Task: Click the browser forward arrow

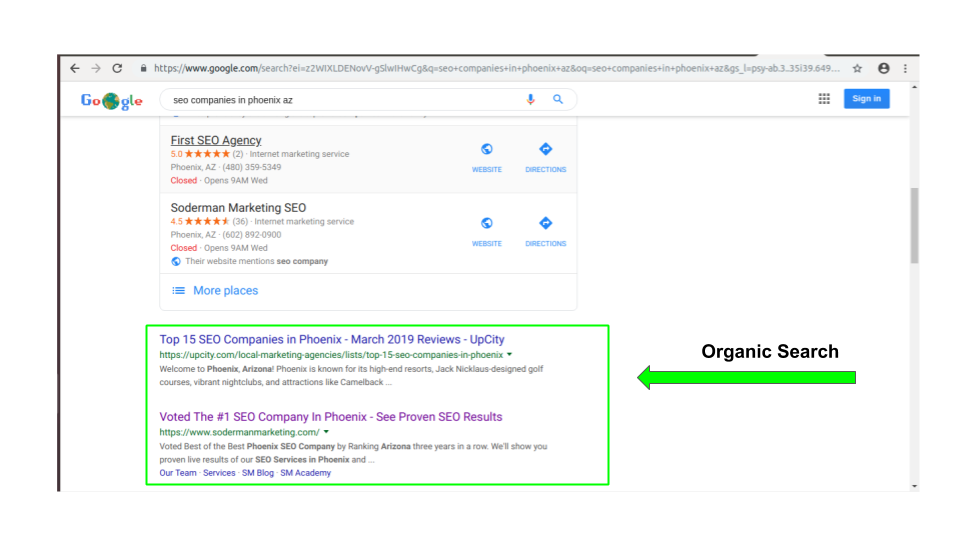Action: click(96, 69)
